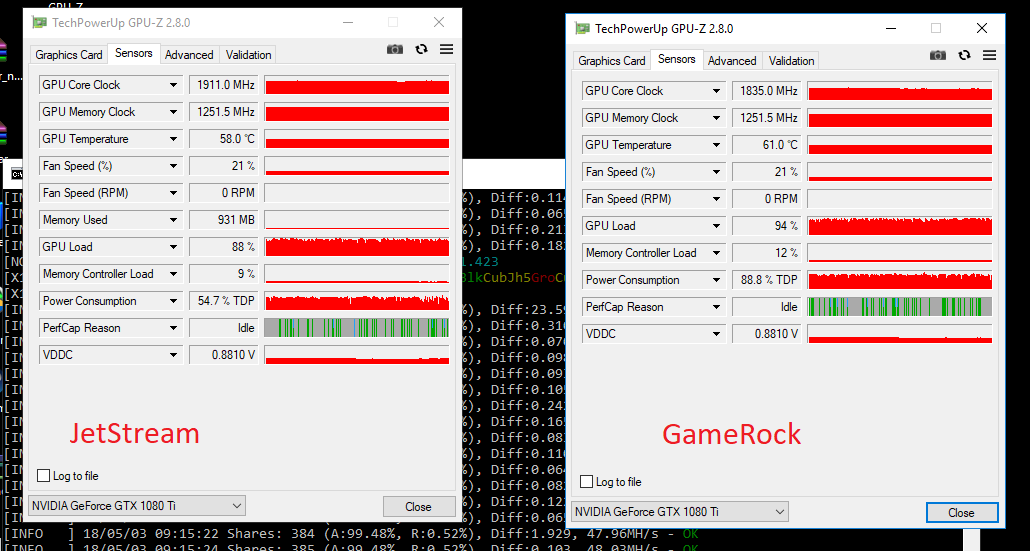Enable Log to file in JetStream window

coord(43,475)
